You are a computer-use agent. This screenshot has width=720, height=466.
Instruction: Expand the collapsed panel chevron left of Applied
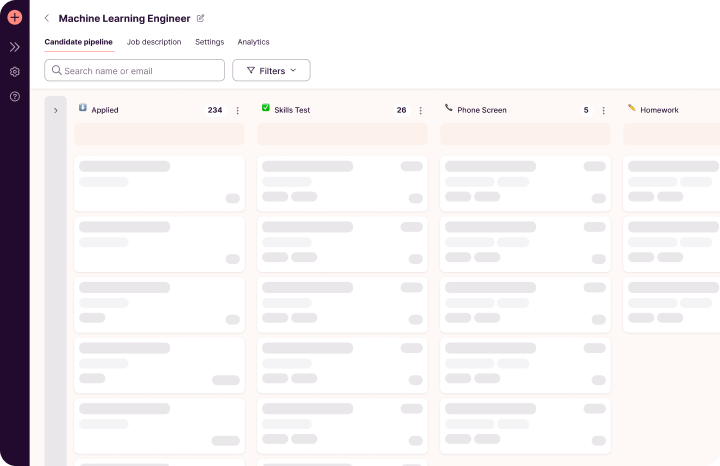[x=56, y=110]
